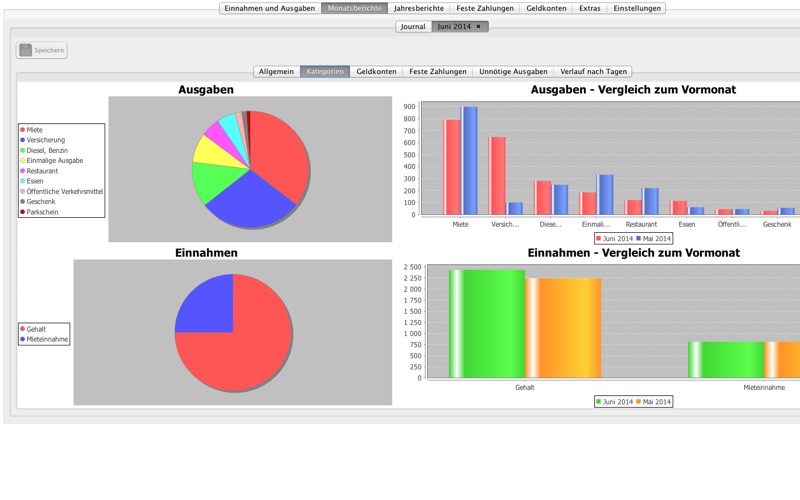Switch to the Journal tab
800x500 pixels.
pos(413,27)
